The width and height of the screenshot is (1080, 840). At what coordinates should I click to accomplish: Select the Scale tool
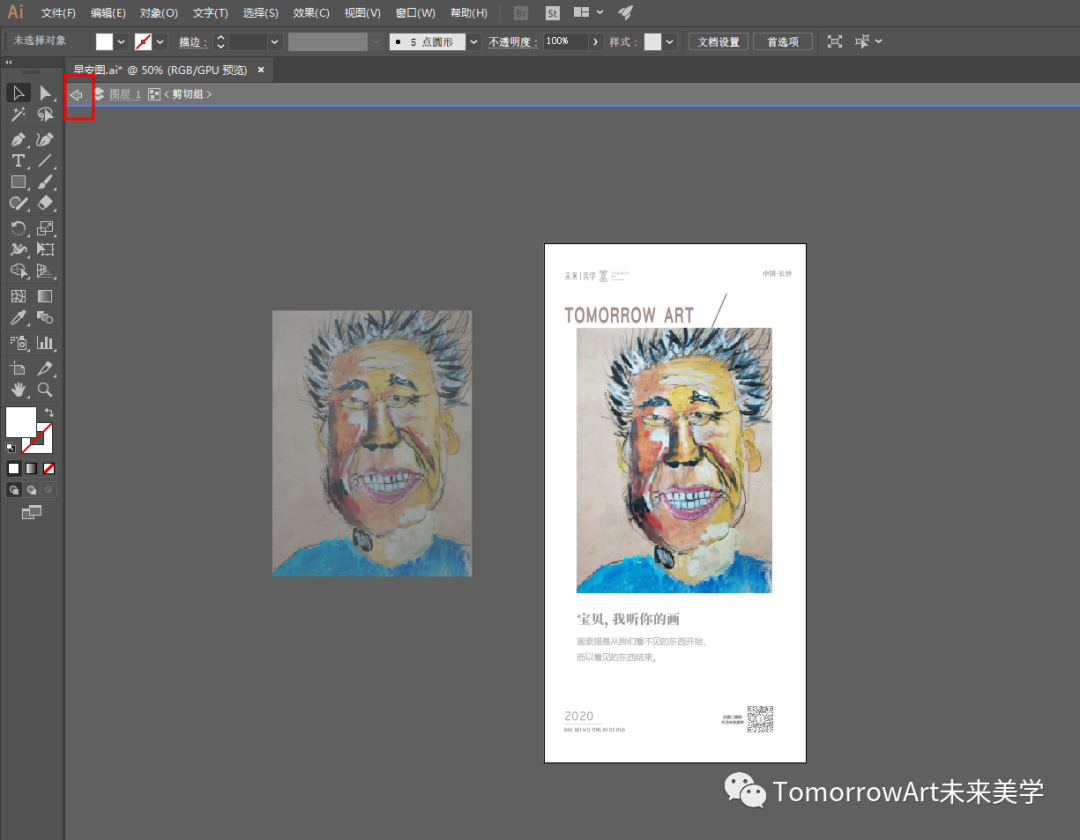(45, 228)
